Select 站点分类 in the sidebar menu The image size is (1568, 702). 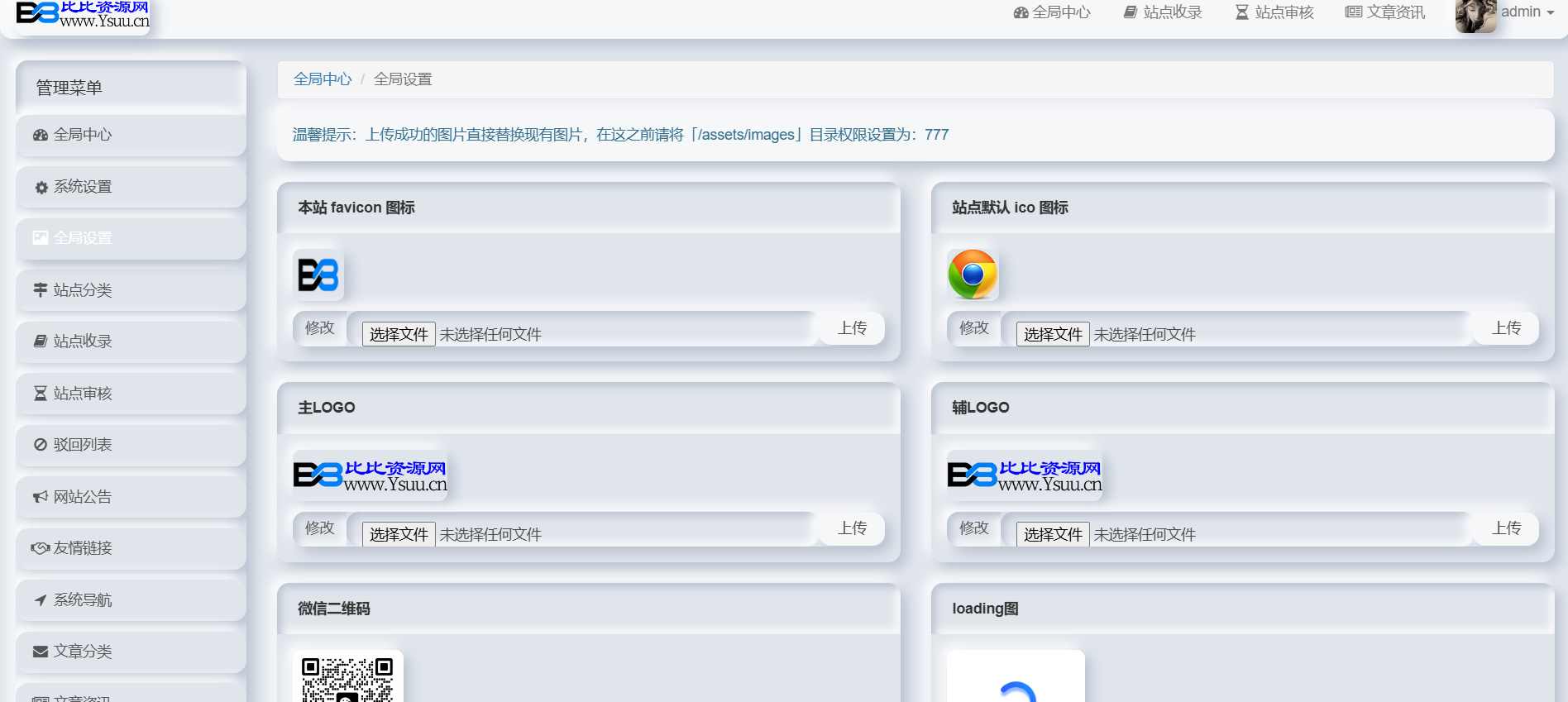[x=83, y=290]
